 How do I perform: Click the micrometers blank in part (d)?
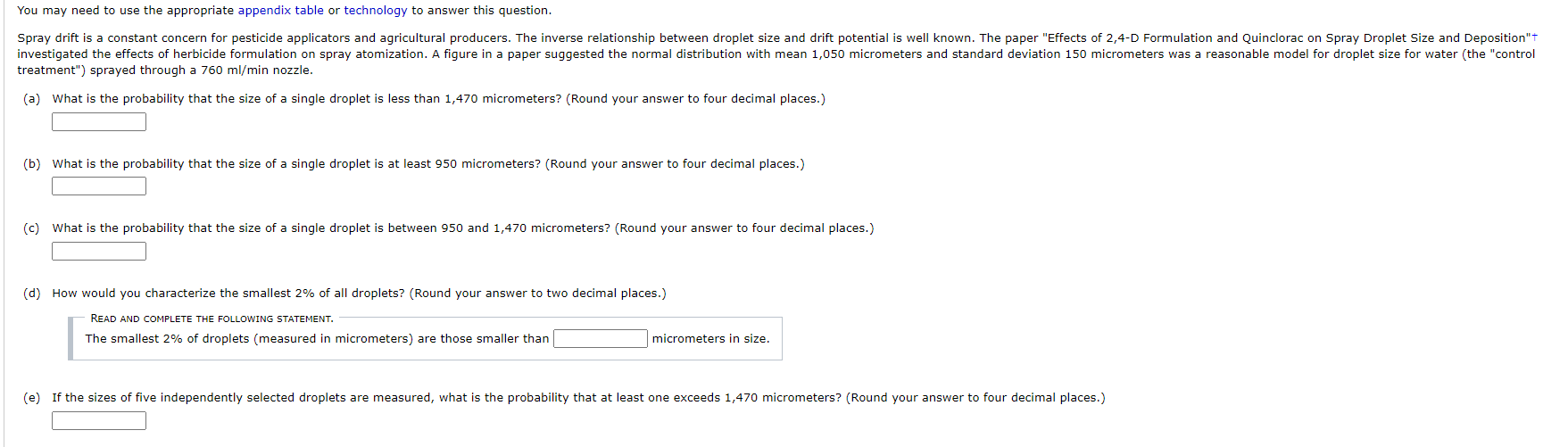pyautogui.click(x=601, y=339)
